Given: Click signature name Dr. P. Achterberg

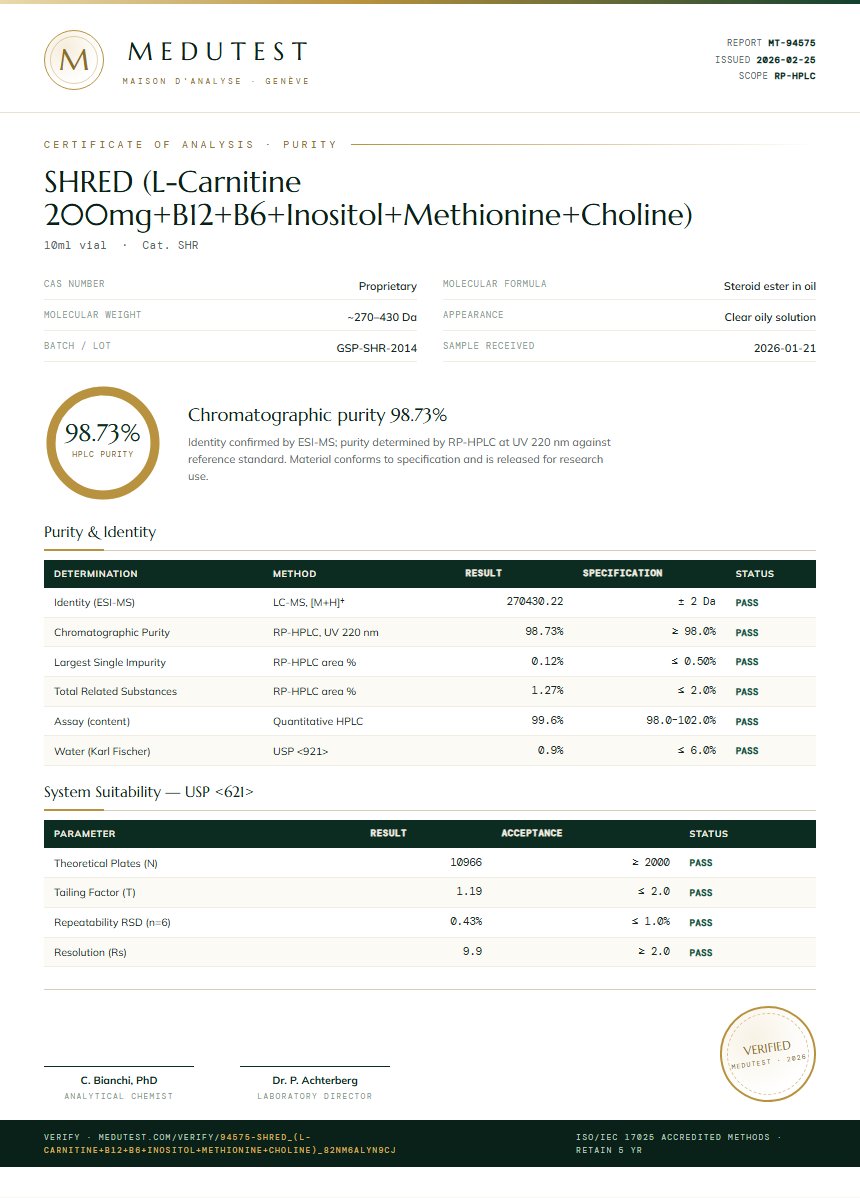Looking at the screenshot, I should click(315, 1080).
